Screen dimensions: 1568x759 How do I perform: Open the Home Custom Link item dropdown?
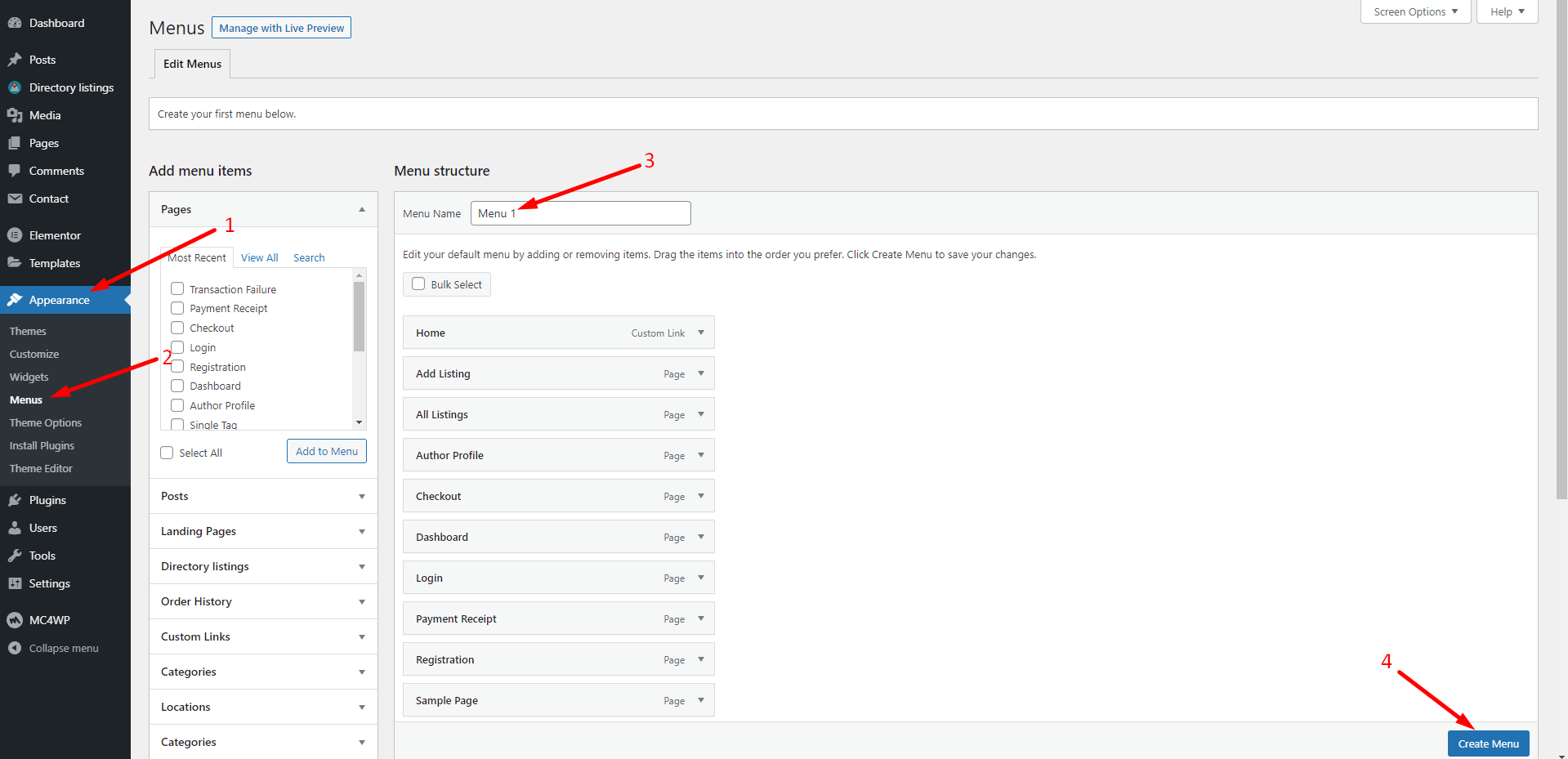pyautogui.click(x=700, y=332)
